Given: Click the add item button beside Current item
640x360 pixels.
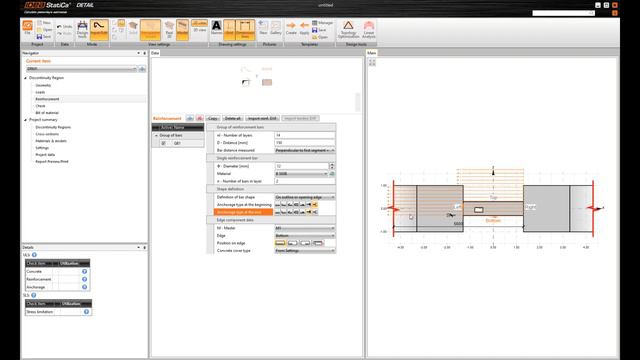Looking at the screenshot, I should point(142,69).
